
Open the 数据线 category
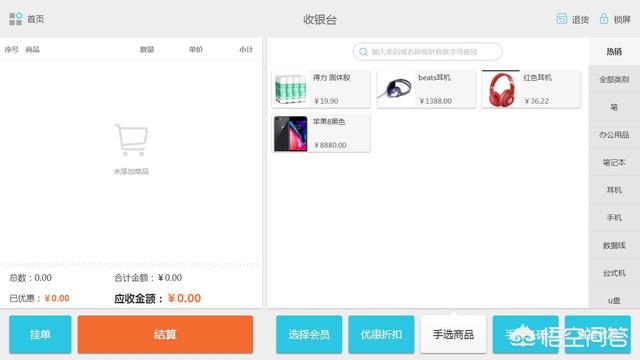click(x=614, y=245)
